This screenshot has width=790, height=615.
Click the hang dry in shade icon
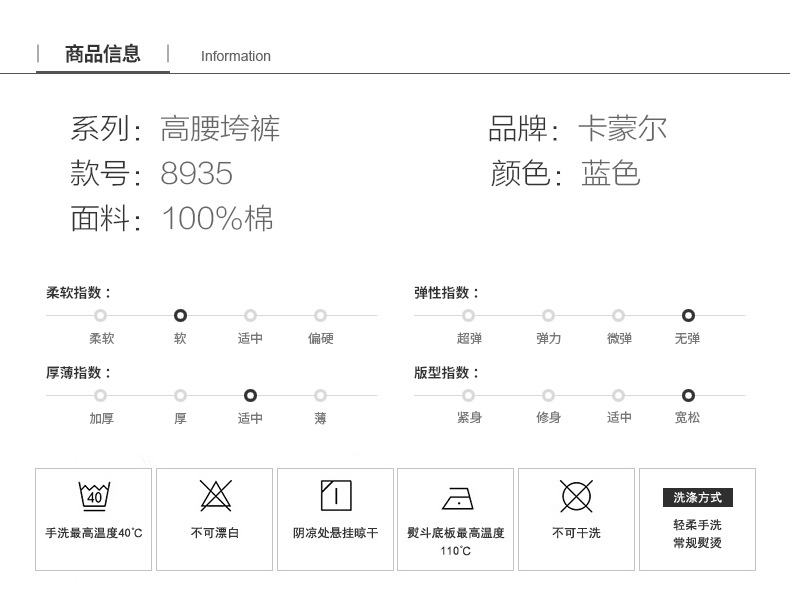pyautogui.click(x=336, y=495)
